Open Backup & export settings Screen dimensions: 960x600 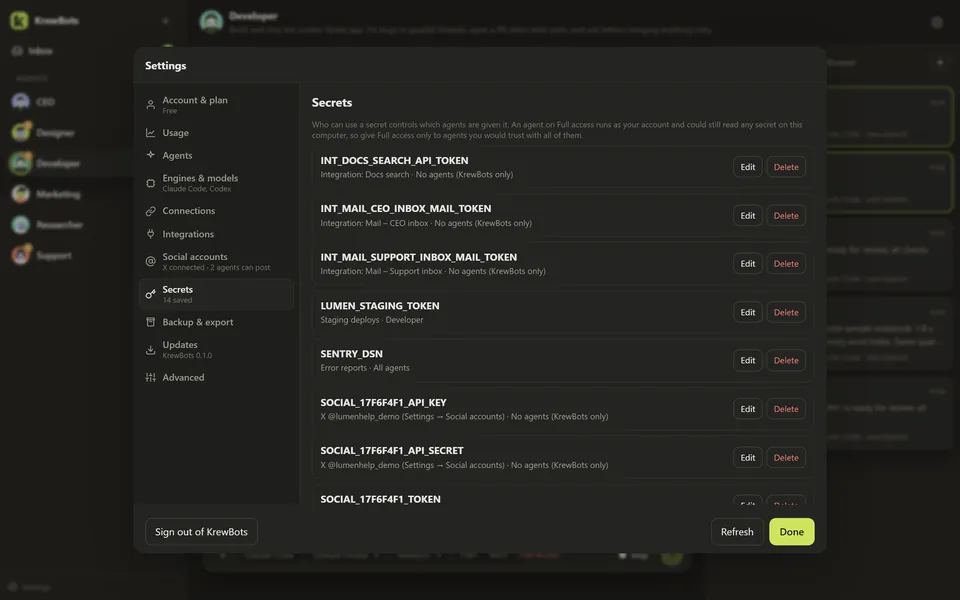point(216,322)
